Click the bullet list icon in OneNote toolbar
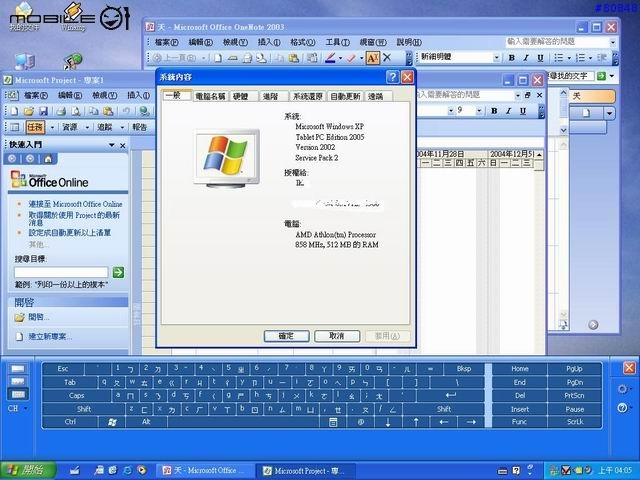 [x=558, y=58]
